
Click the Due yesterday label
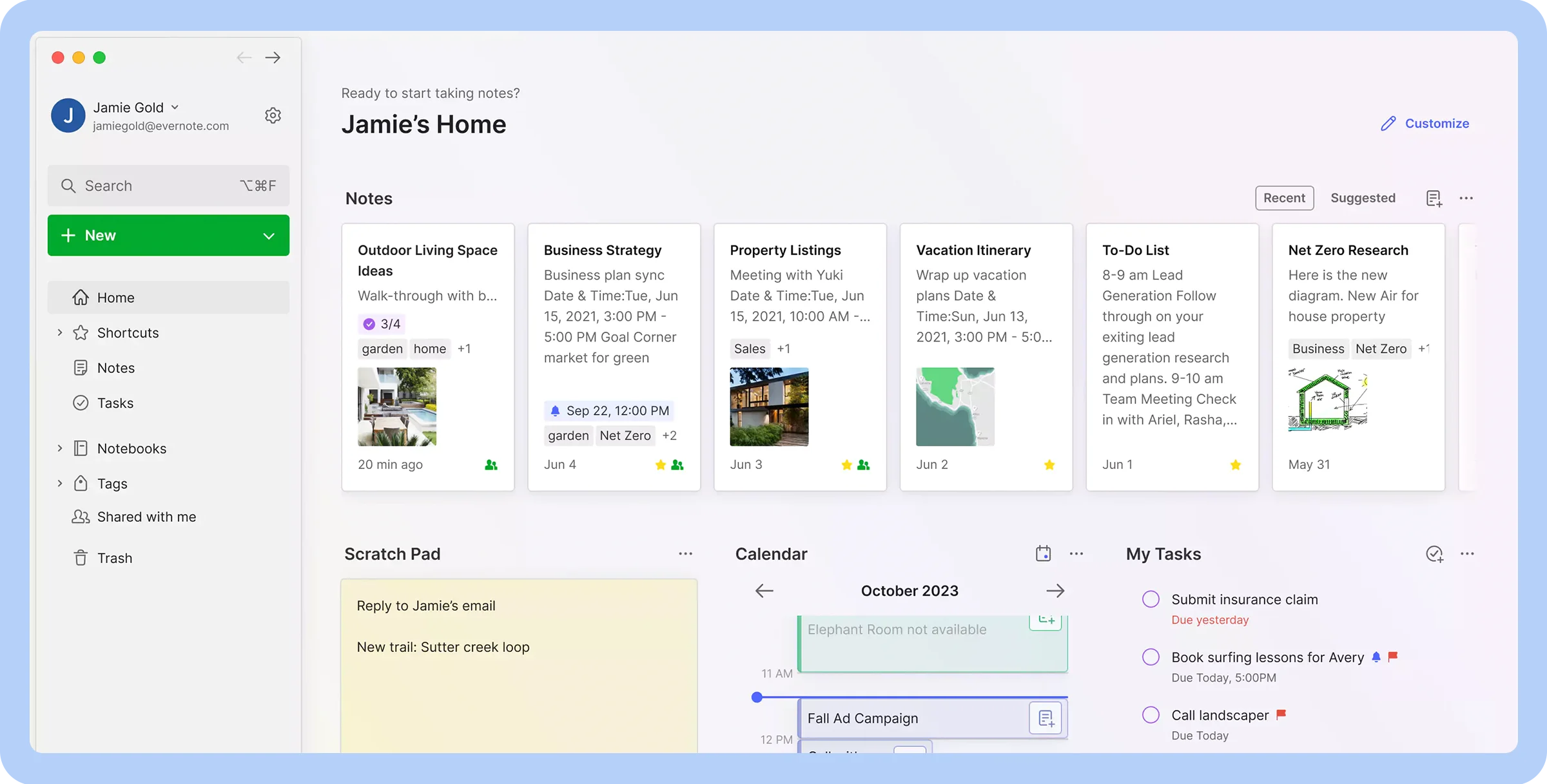(x=1210, y=620)
